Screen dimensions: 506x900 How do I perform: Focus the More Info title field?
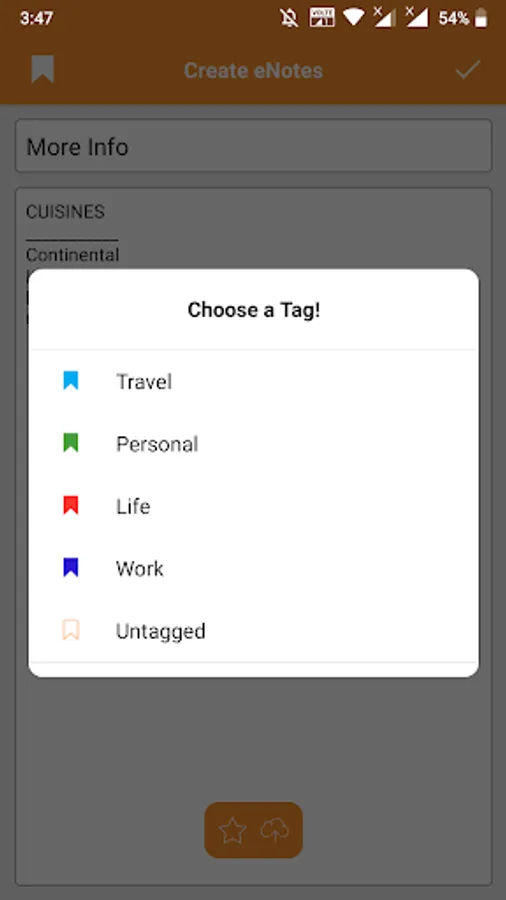(x=253, y=146)
